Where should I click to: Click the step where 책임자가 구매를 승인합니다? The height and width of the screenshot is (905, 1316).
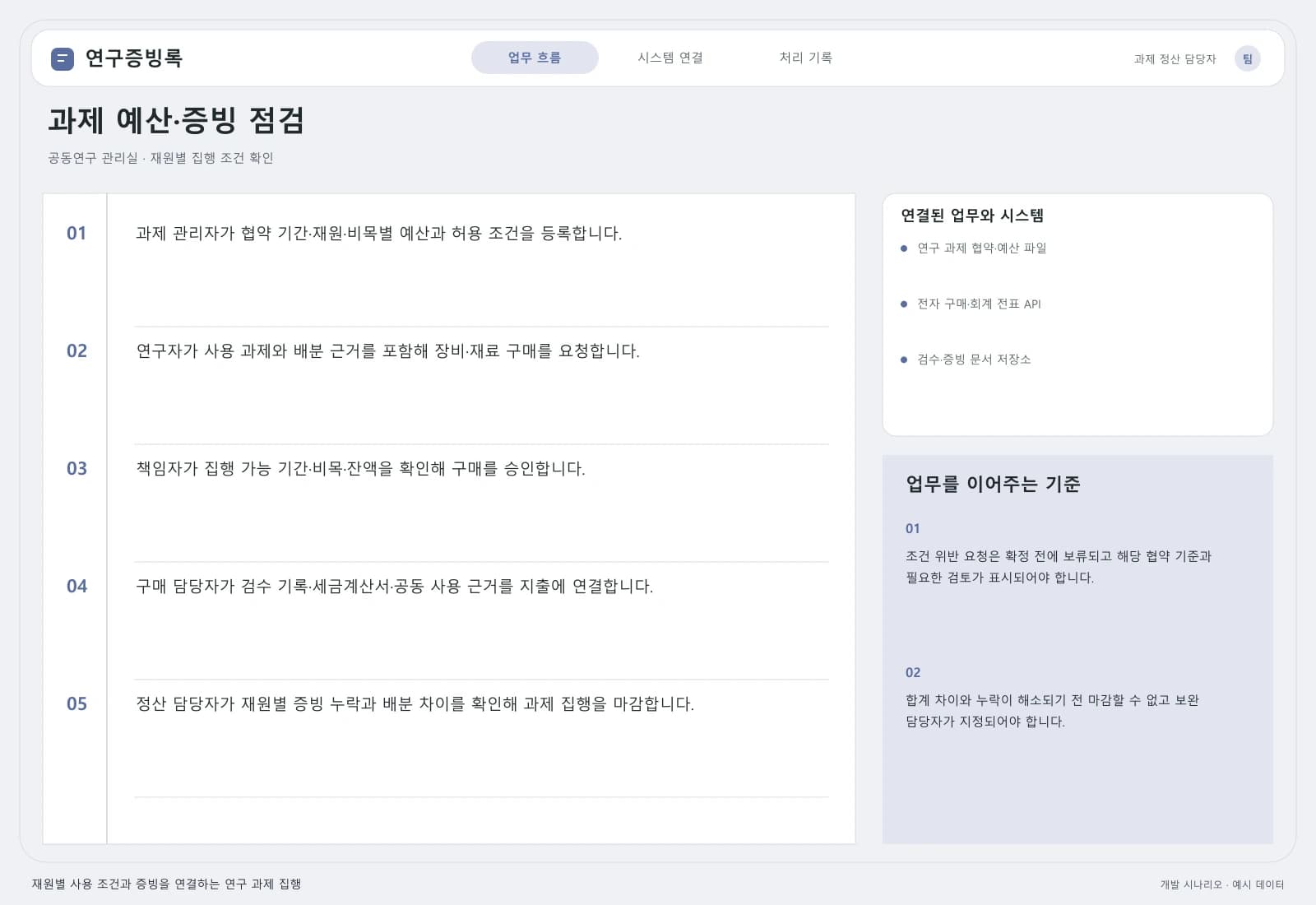[x=360, y=469]
